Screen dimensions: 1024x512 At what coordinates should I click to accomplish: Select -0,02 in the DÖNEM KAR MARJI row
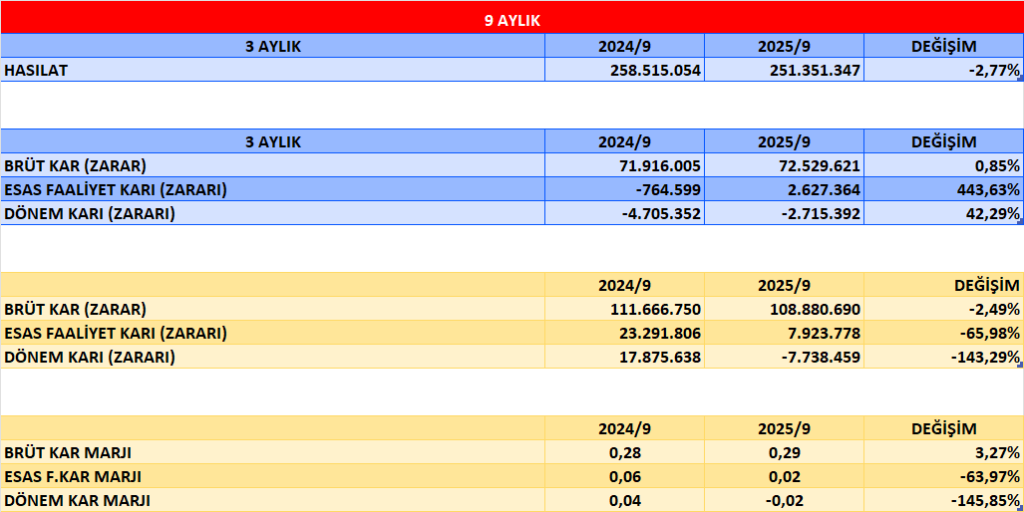784,500
